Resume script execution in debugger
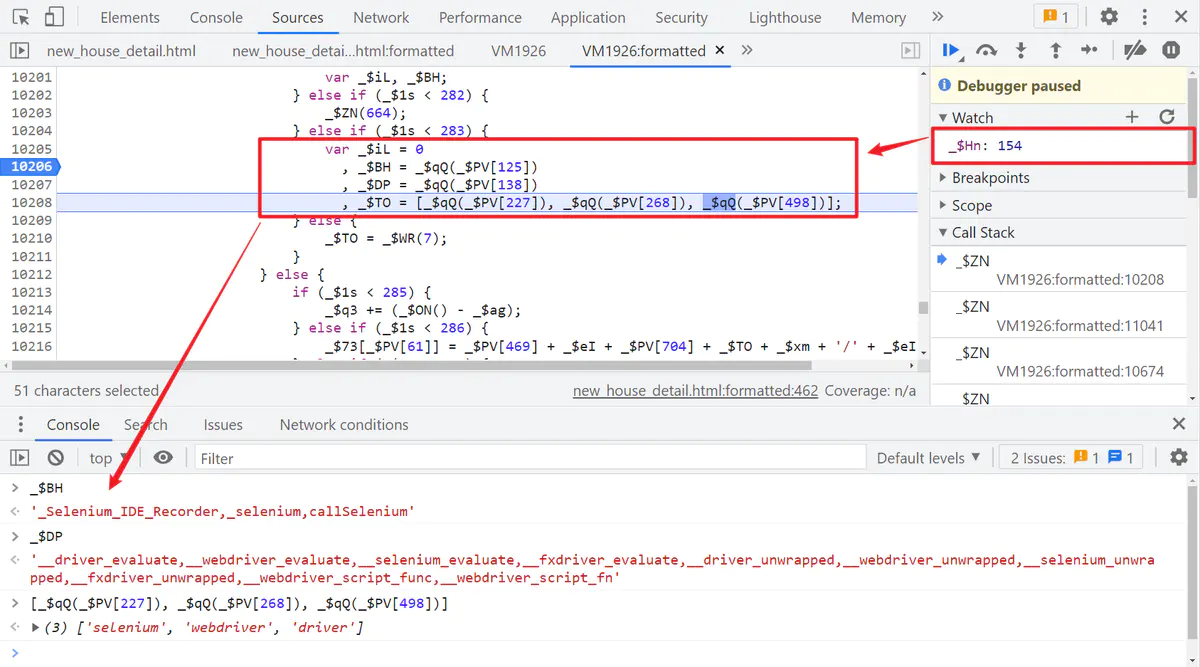 click(951, 50)
